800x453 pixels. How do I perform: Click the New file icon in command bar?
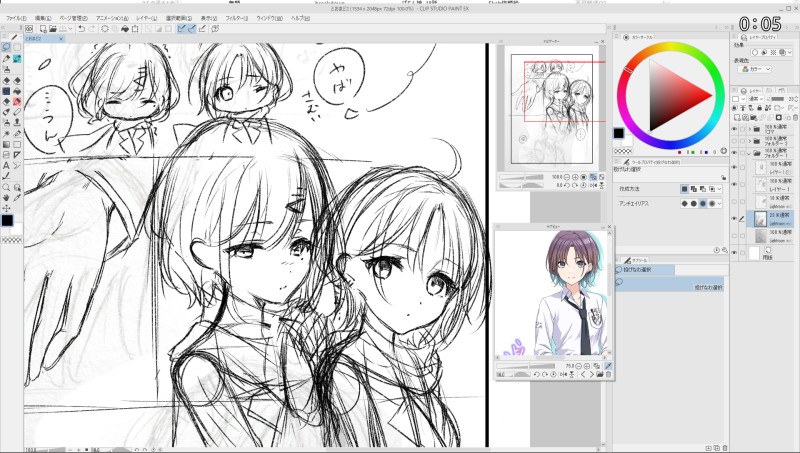pos(43,29)
